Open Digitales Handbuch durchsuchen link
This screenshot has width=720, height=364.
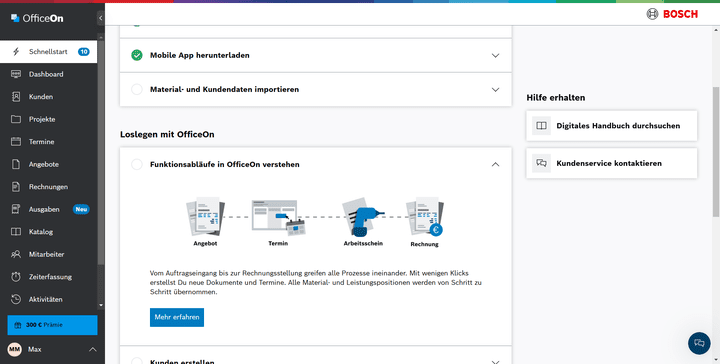point(612,126)
